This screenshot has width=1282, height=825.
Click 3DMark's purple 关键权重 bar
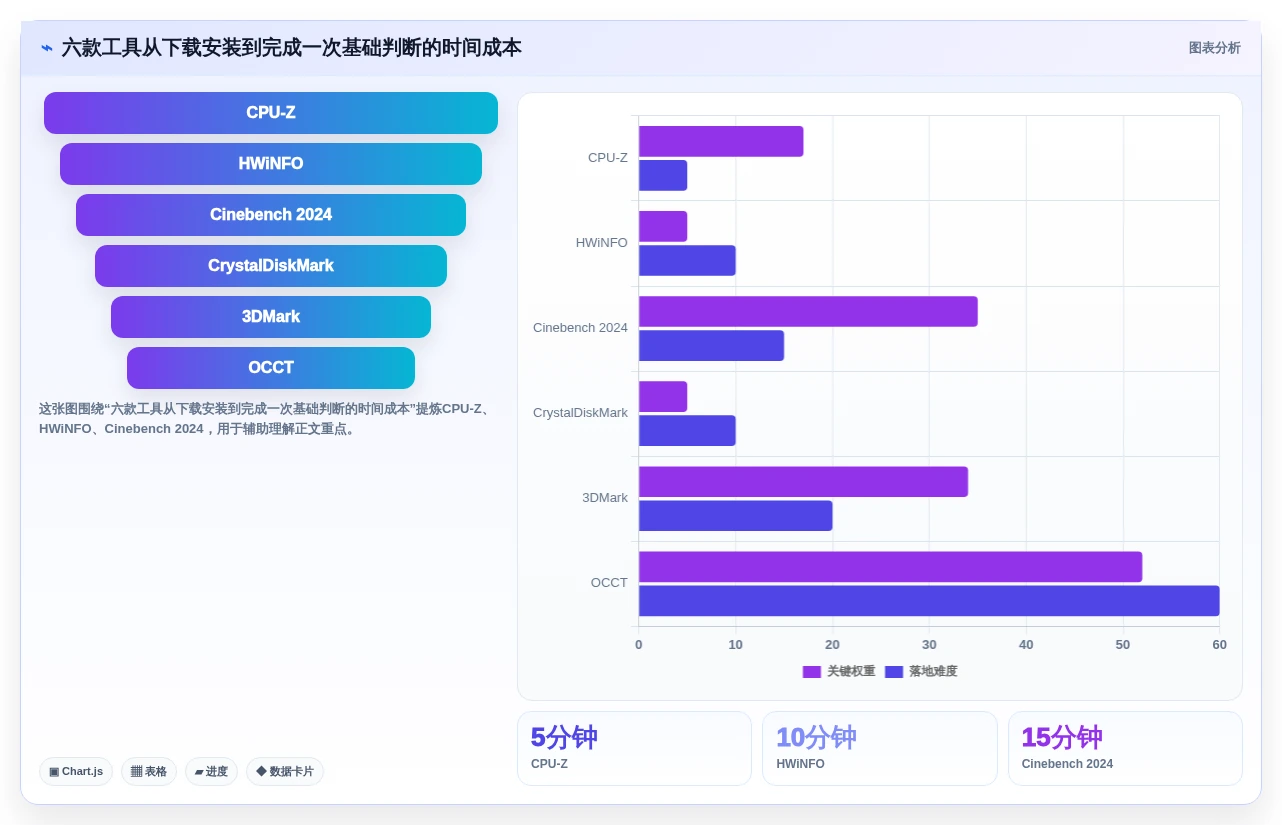pos(803,482)
